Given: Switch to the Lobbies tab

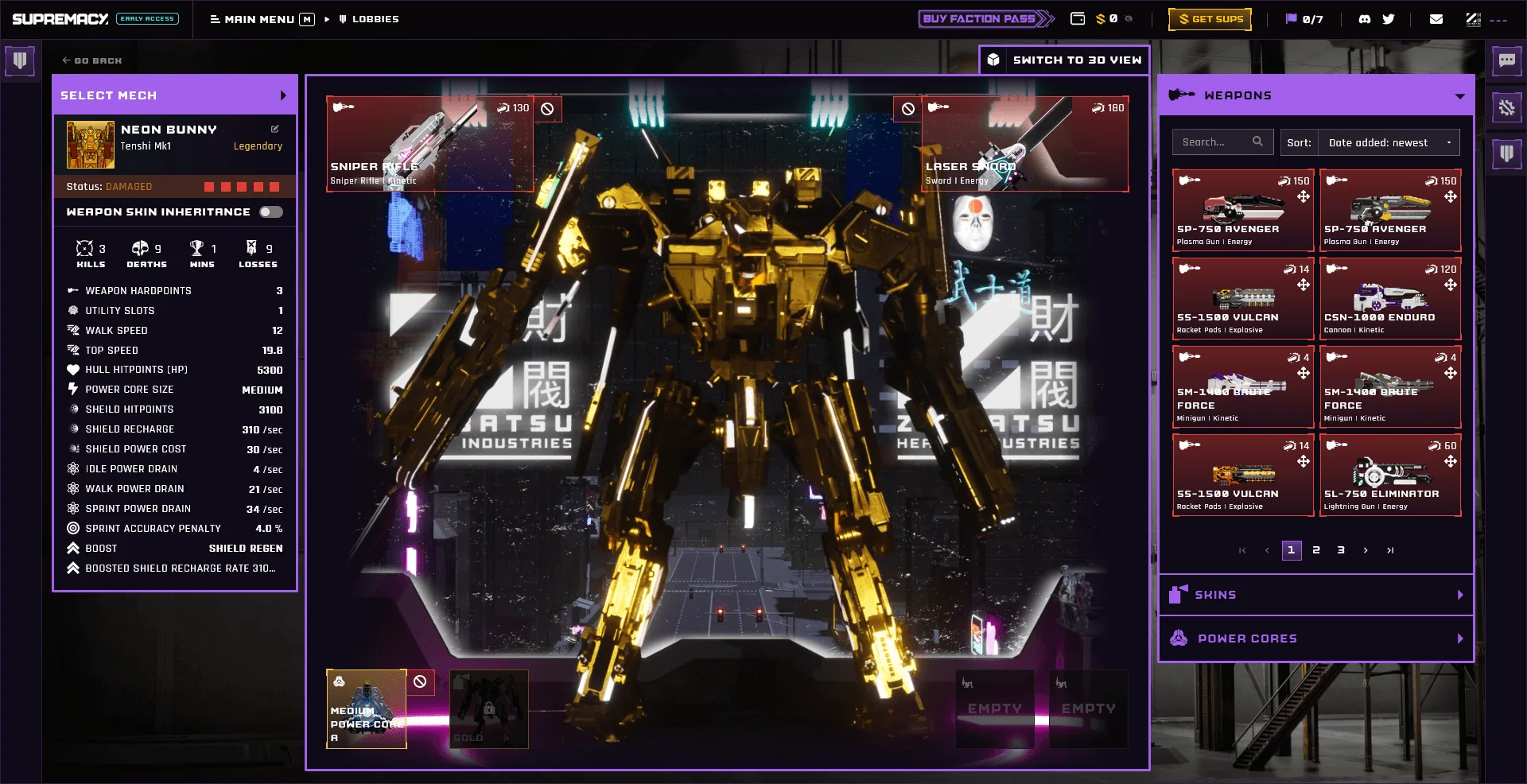Looking at the screenshot, I should (x=371, y=18).
